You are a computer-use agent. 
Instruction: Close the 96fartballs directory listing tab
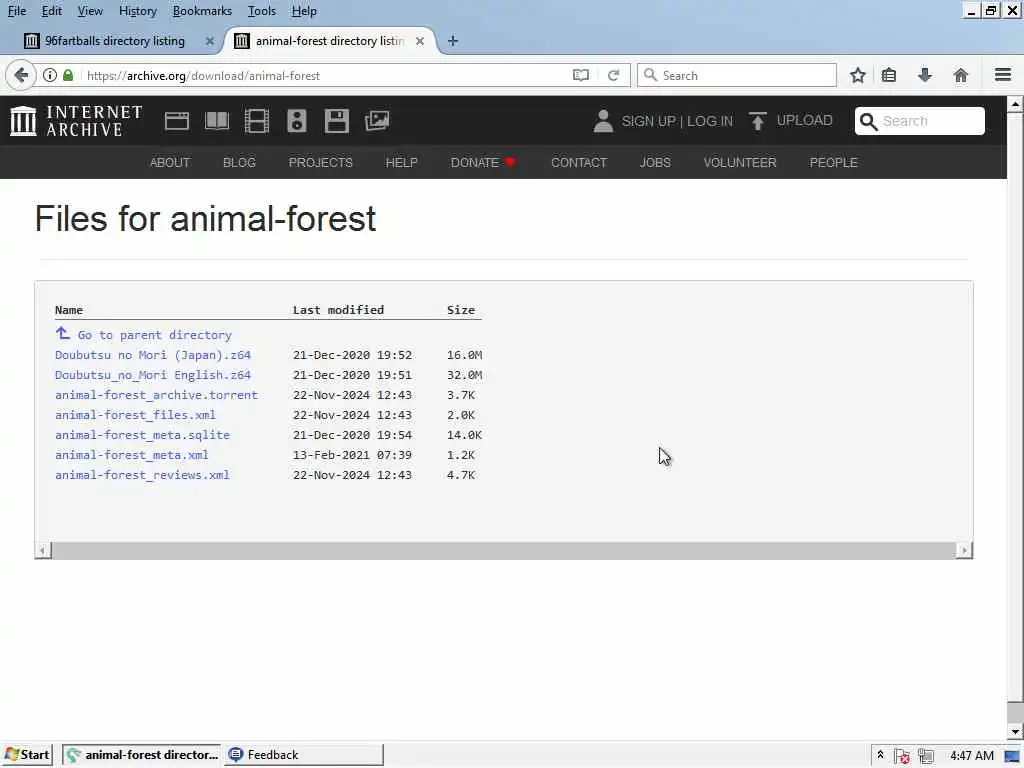(x=210, y=41)
